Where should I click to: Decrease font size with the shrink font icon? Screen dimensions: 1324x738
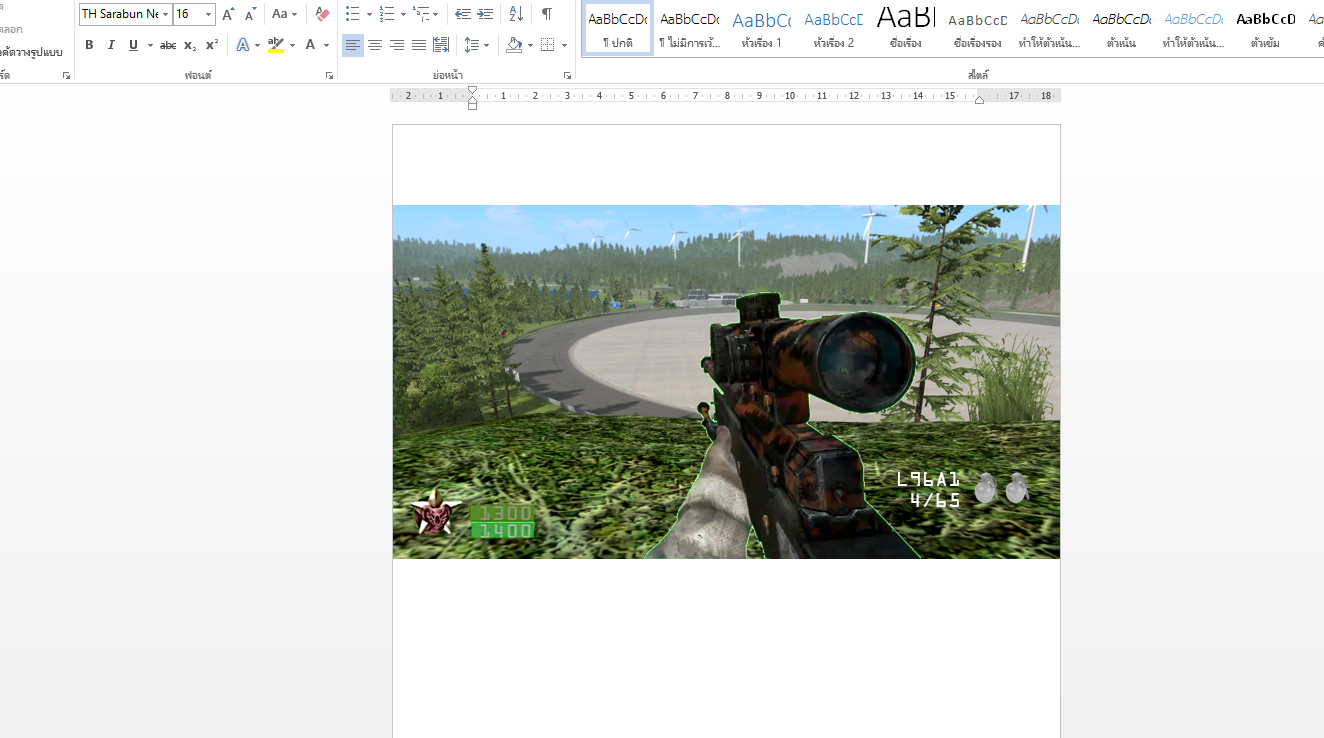250,14
